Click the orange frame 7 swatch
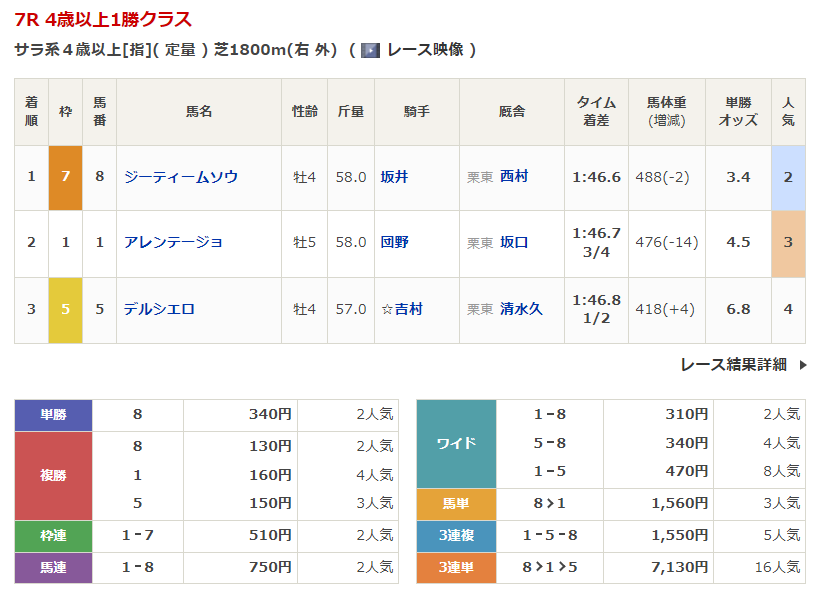821x595 pixels. 65,177
